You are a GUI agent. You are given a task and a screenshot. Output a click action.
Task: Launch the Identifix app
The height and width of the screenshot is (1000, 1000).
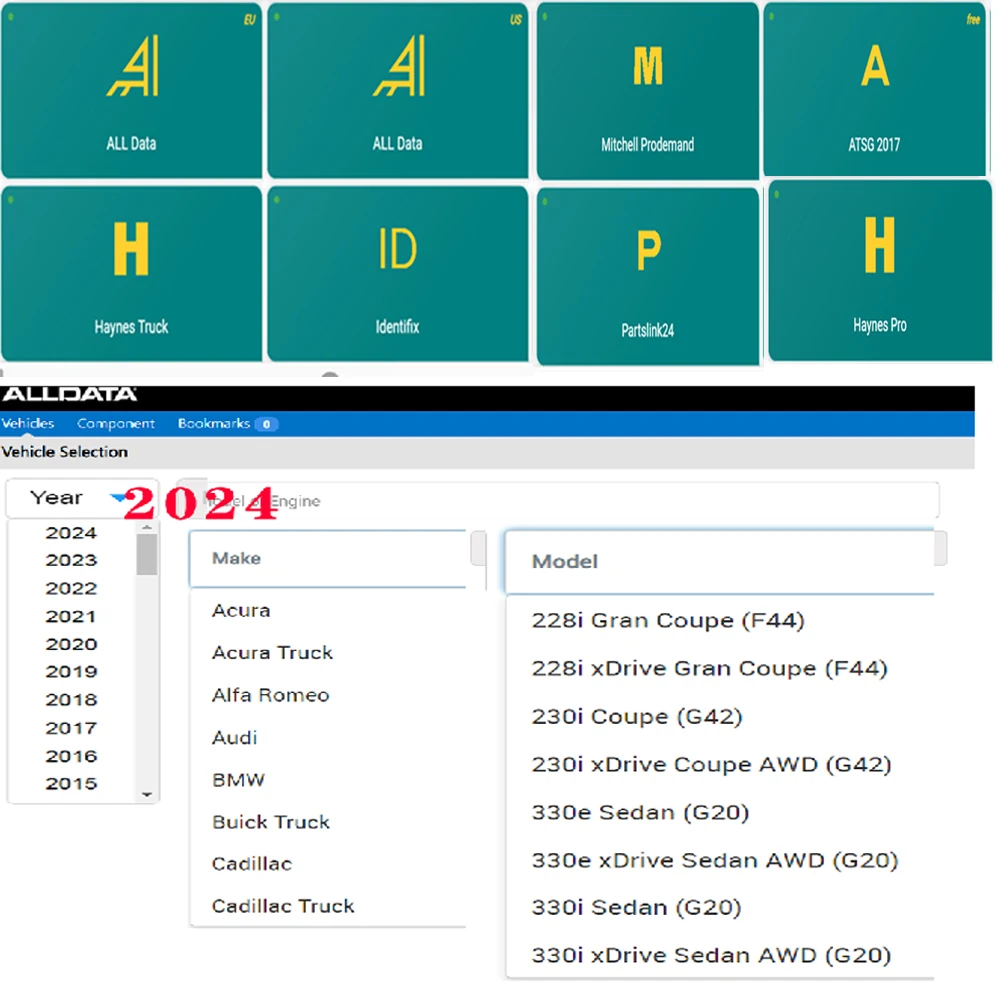[396, 272]
